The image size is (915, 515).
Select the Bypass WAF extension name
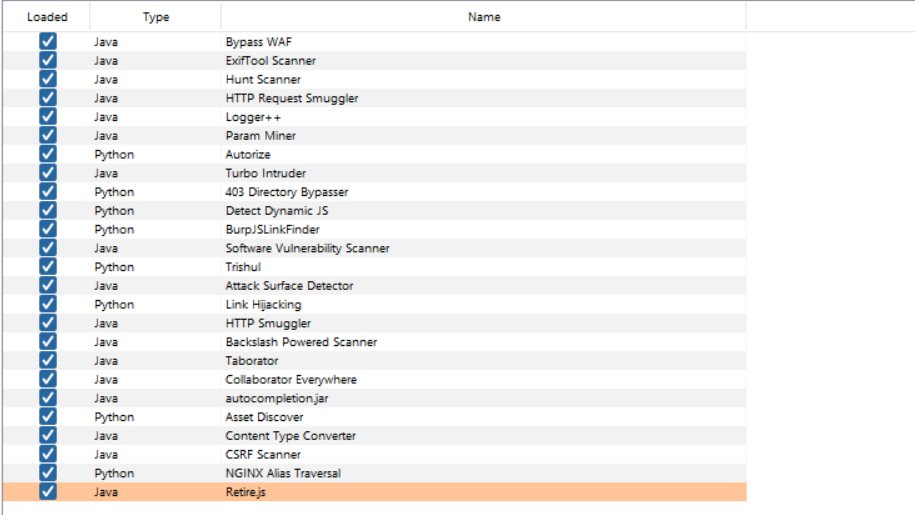click(x=259, y=42)
